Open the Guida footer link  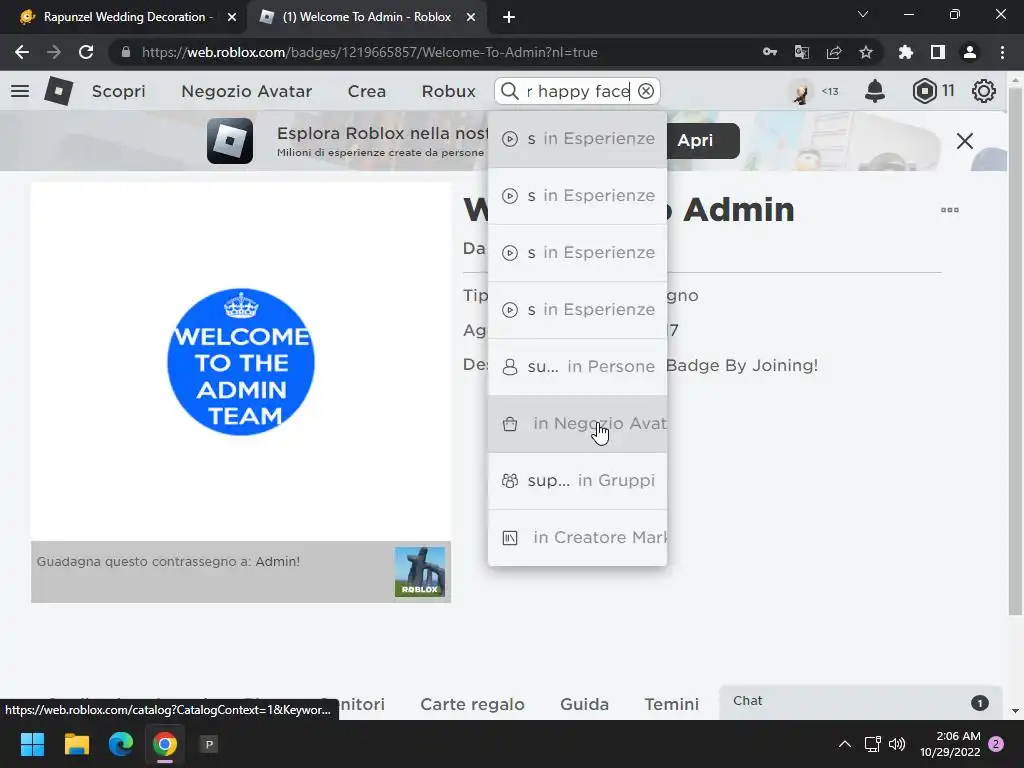[x=584, y=704]
